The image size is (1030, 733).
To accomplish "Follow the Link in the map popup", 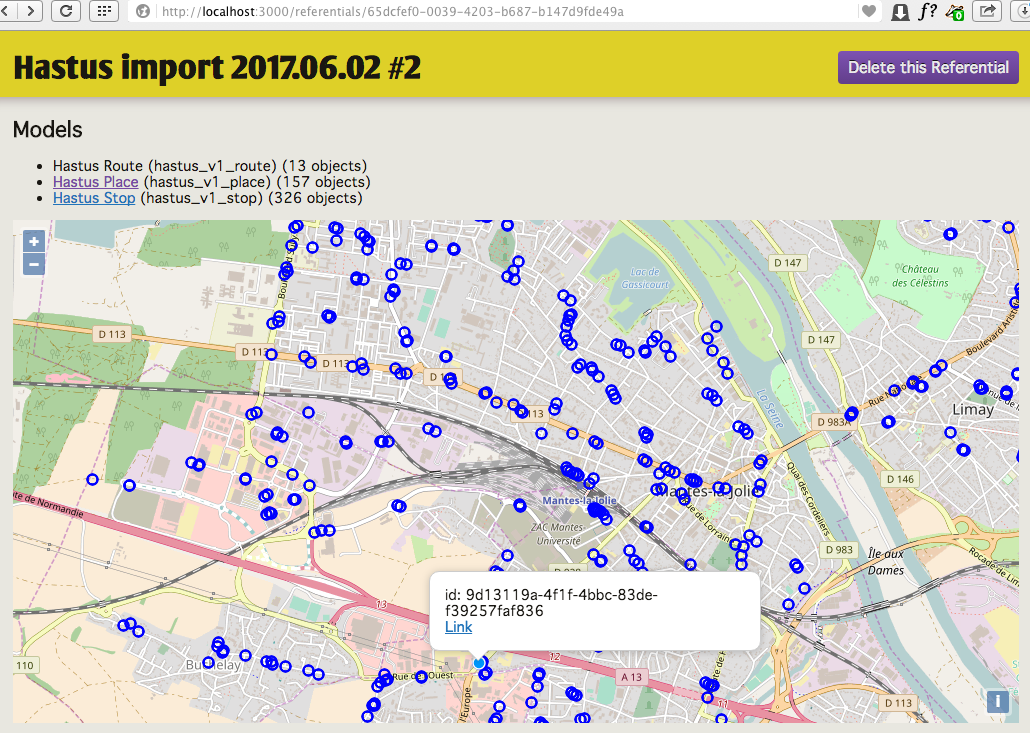I will click(x=459, y=627).
